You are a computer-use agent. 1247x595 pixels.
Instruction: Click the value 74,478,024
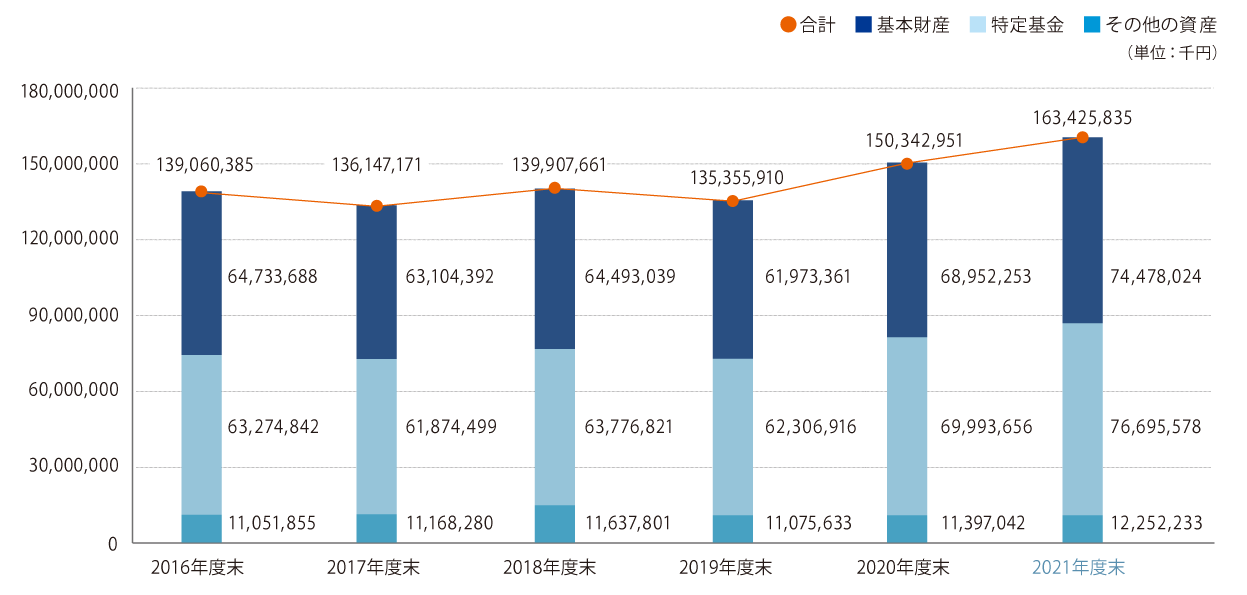tap(1156, 277)
